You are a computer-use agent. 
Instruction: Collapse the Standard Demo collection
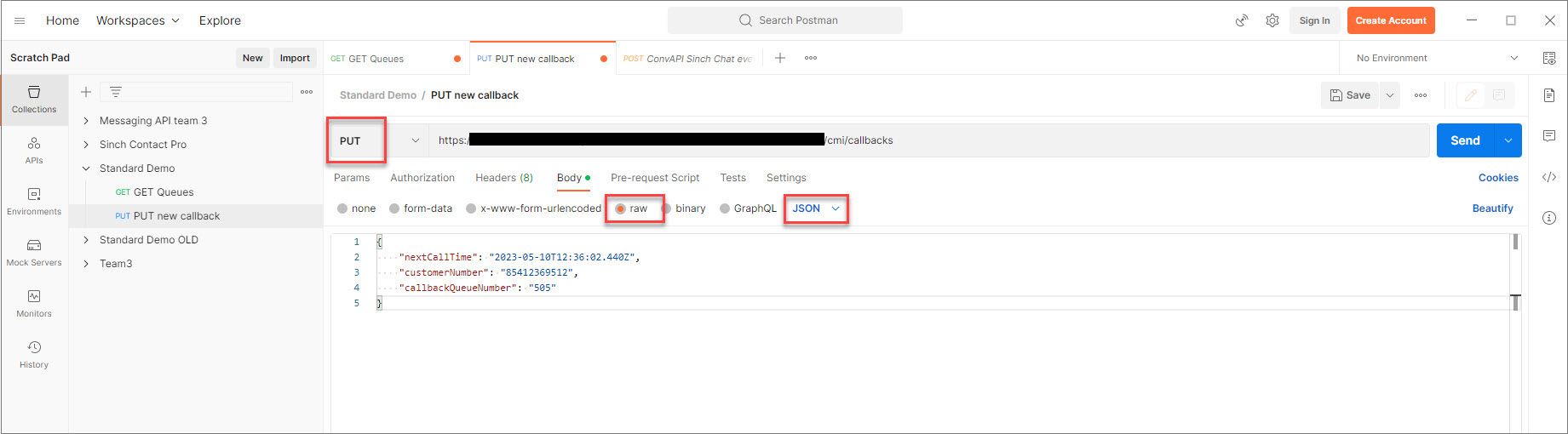point(86,168)
